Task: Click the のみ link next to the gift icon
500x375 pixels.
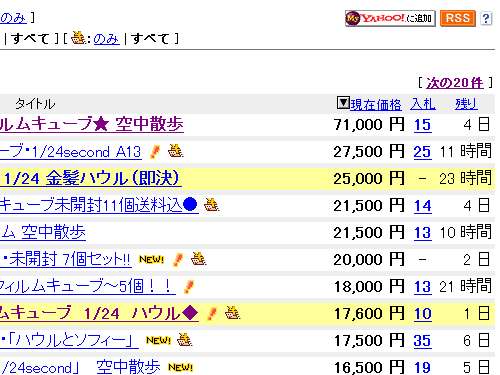Action: [106, 39]
